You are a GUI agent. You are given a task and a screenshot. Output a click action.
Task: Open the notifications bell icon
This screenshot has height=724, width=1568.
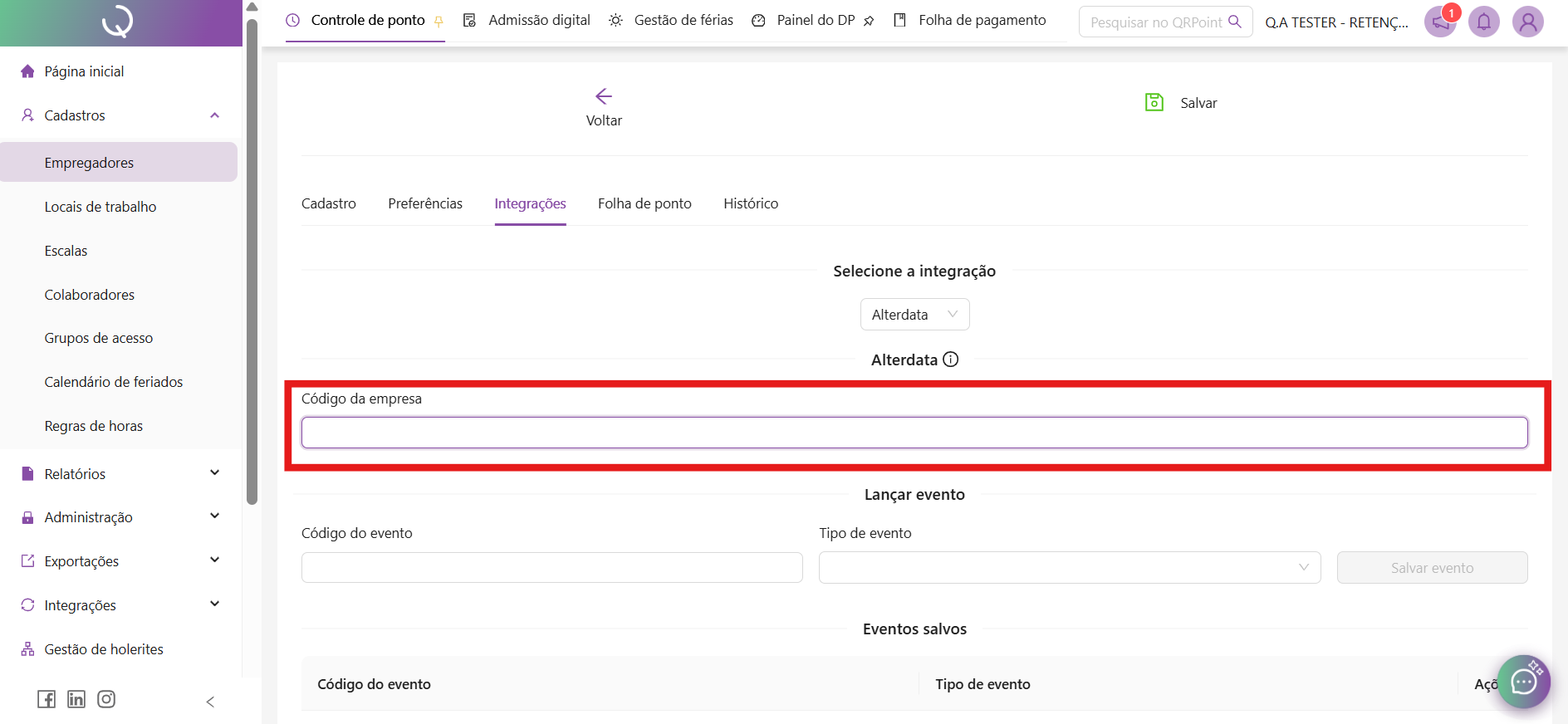[1483, 22]
